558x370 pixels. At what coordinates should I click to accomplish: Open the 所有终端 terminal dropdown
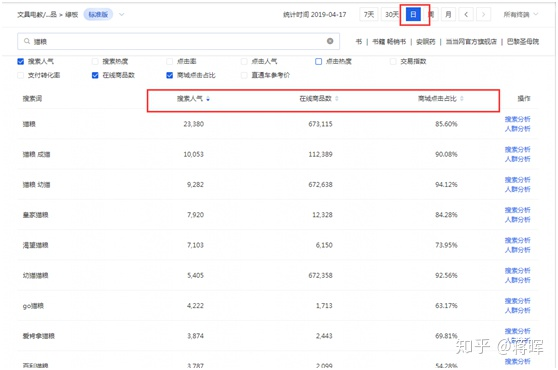(x=521, y=15)
